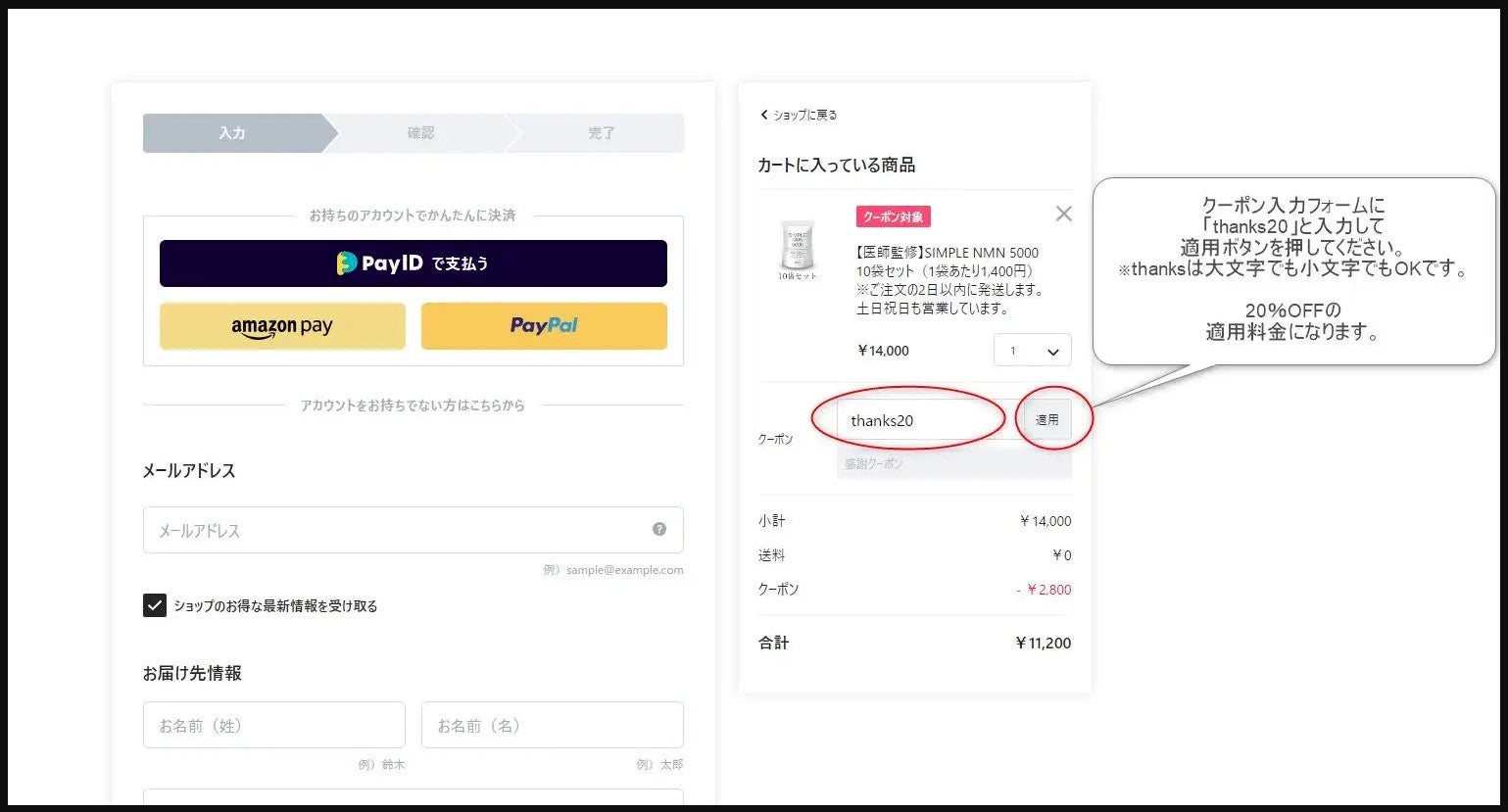This screenshot has height=812, width=1508.
Task: Click the 適用 coupon apply button
Action: (x=1046, y=419)
